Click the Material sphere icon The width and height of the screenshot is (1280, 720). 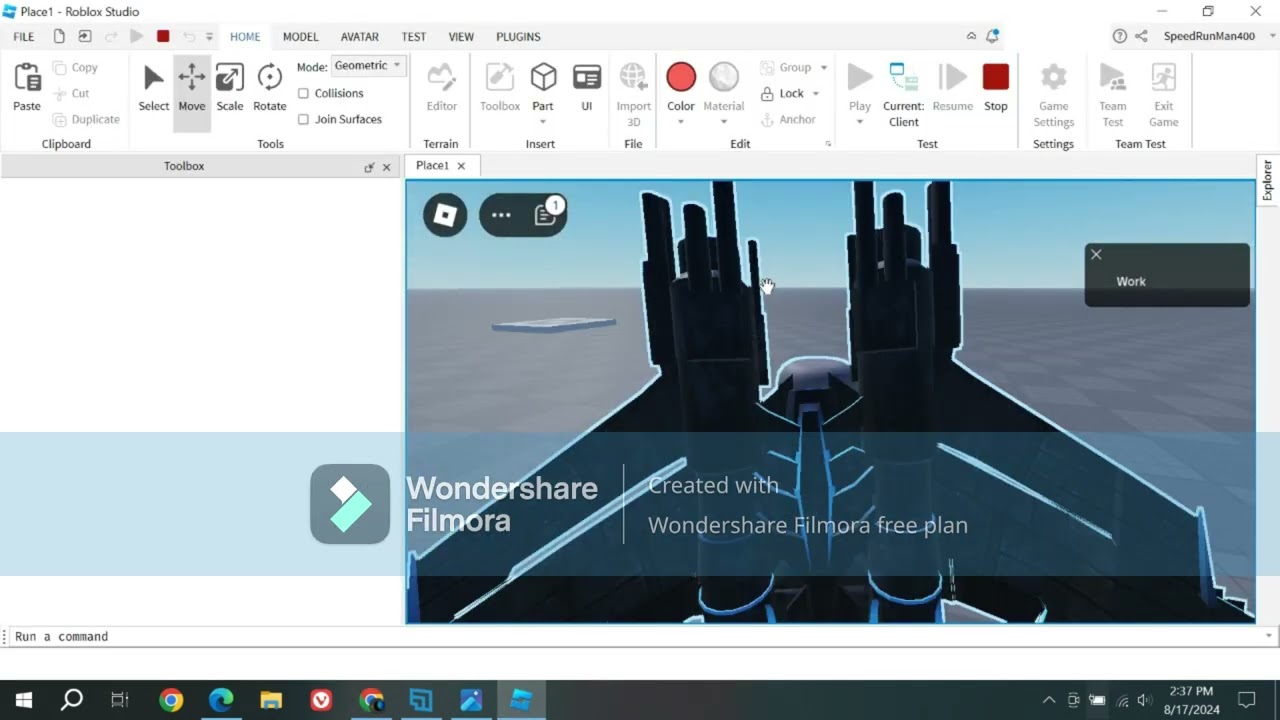point(723,77)
